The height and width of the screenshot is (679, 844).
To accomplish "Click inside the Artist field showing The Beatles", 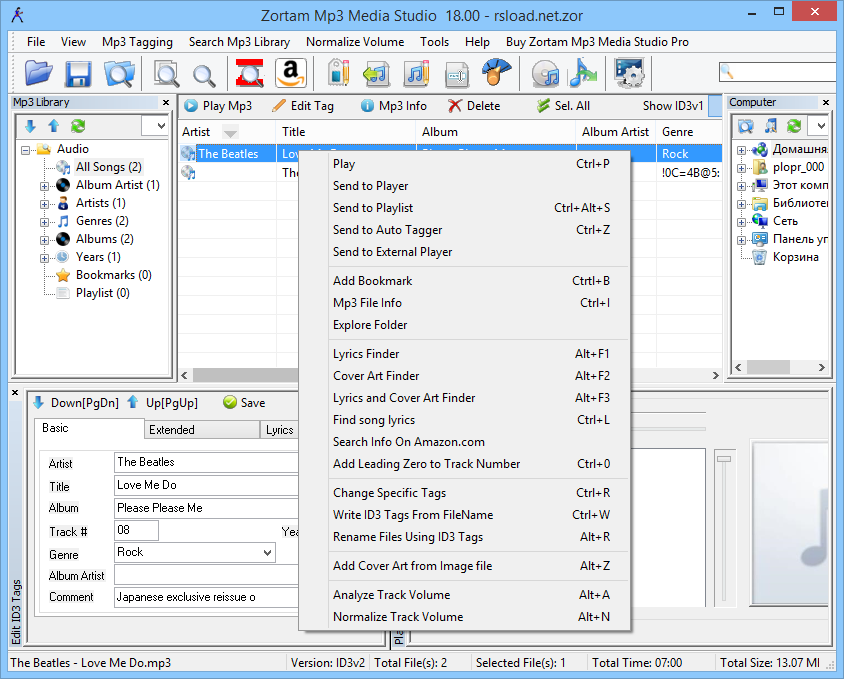I will click(206, 462).
